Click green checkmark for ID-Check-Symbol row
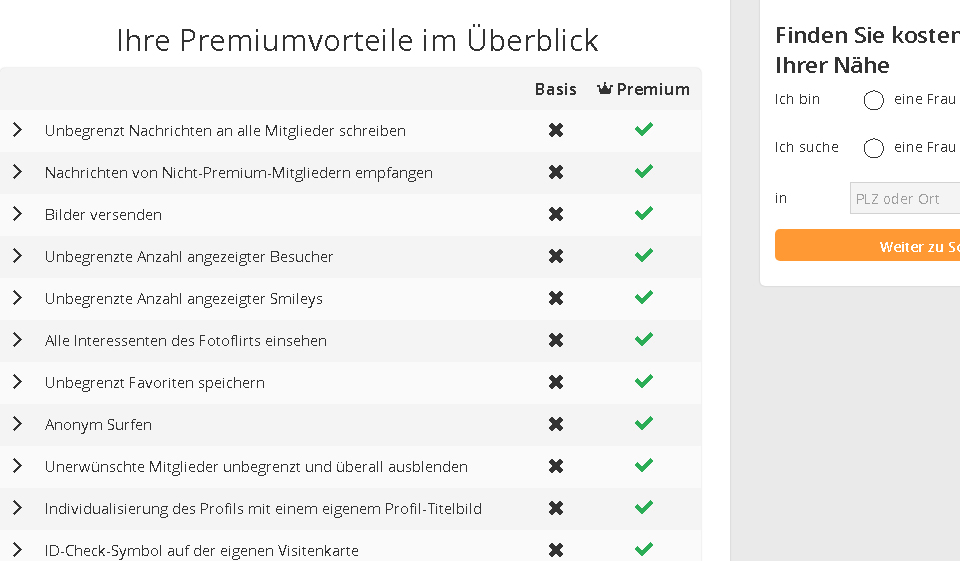The width and height of the screenshot is (960, 561). pyautogui.click(x=644, y=549)
